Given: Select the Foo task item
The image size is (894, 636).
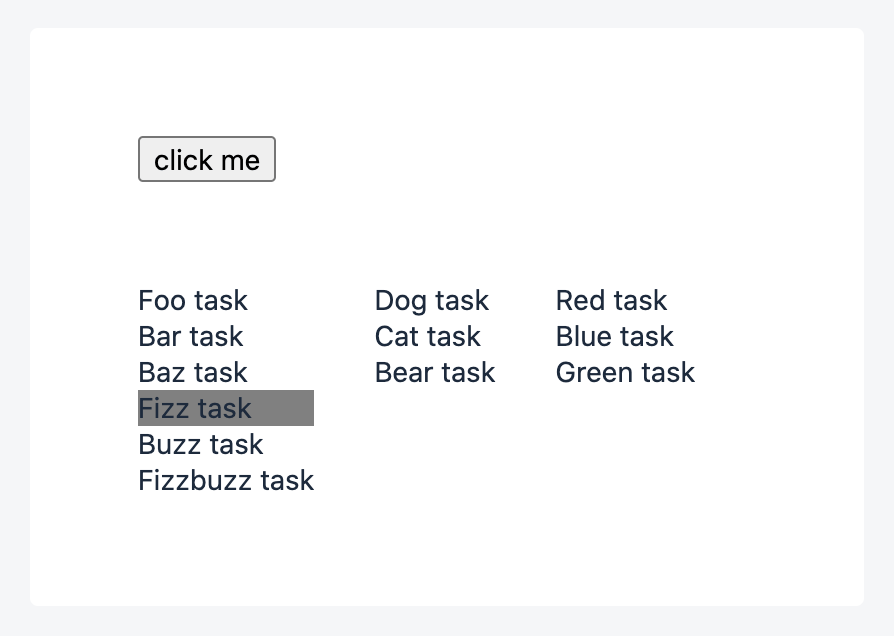Looking at the screenshot, I should 193,300.
